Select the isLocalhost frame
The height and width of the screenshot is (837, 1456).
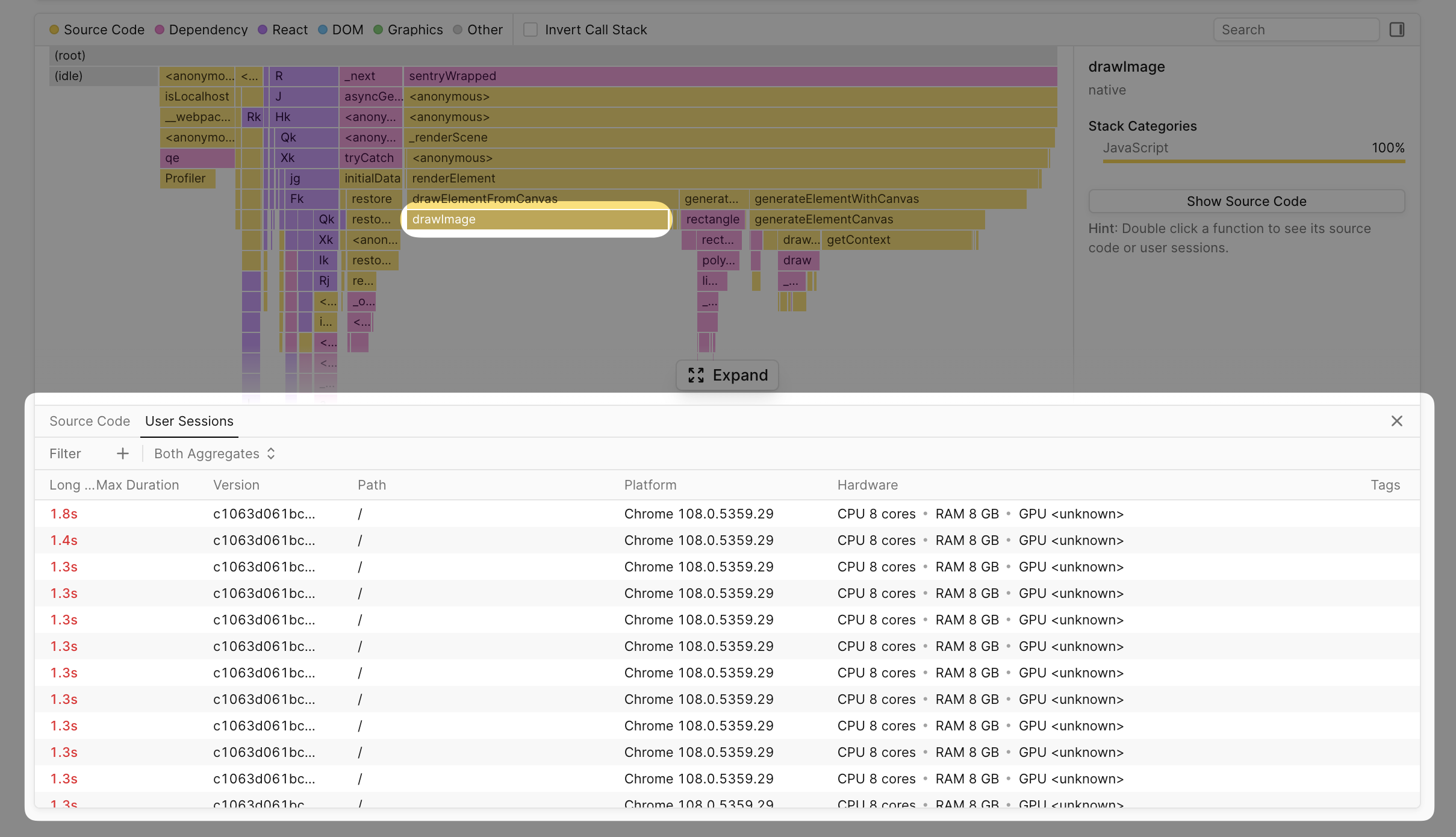(x=197, y=96)
